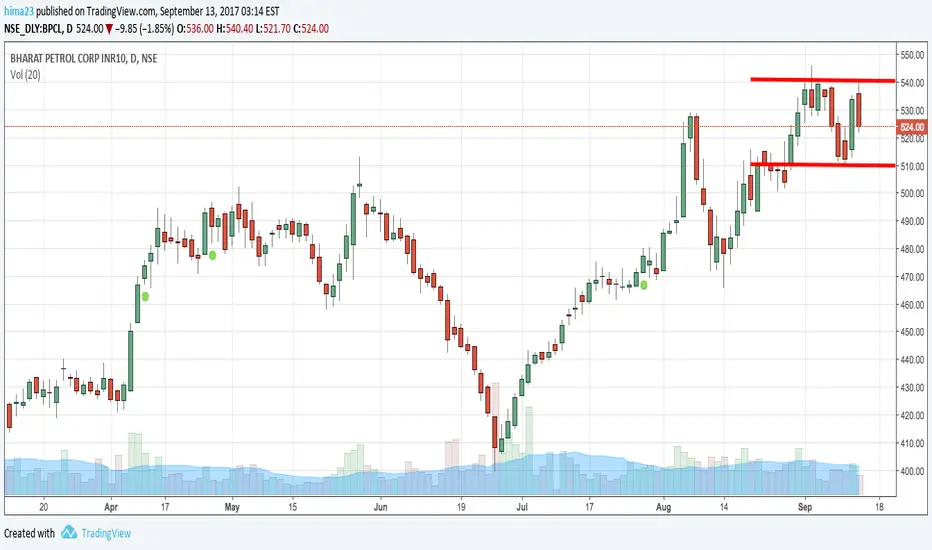This screenshot has width=932, height=550.
Task: Click the 550.00 price axis label
Action: 912,55
